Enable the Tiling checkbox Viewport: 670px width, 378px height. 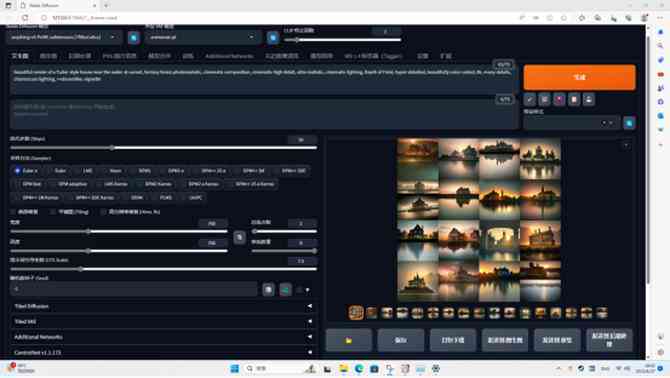(53, 212)
